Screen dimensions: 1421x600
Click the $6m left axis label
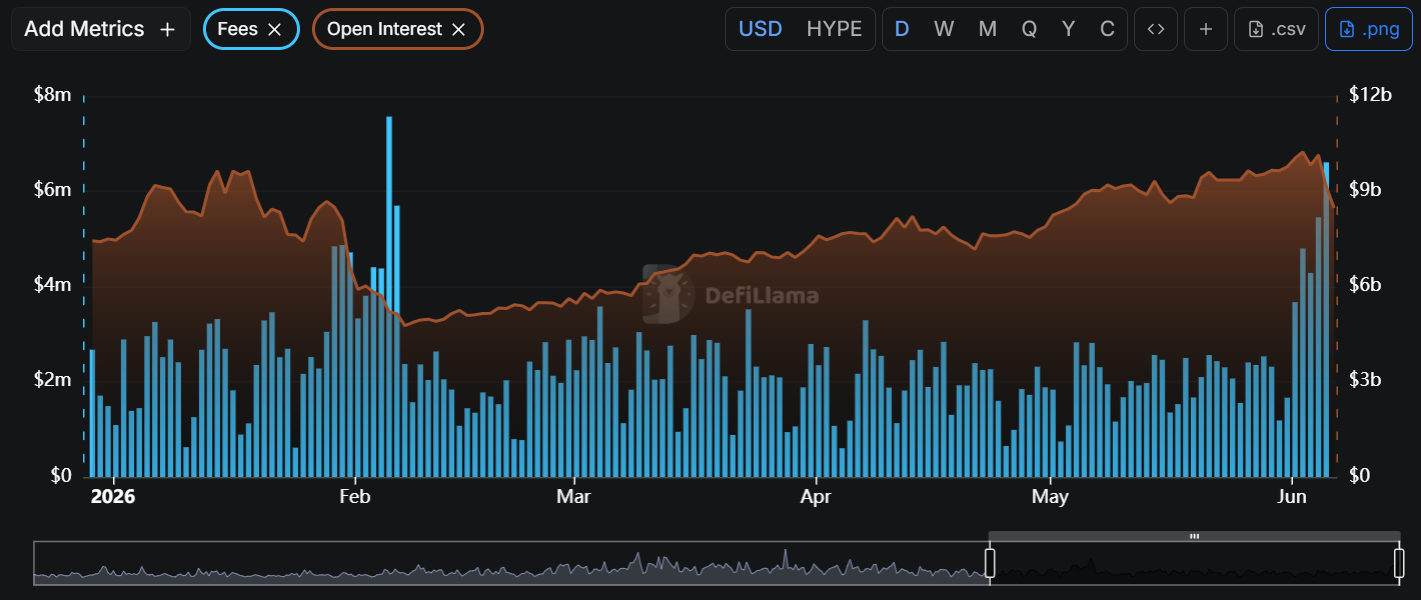[53, 190]
